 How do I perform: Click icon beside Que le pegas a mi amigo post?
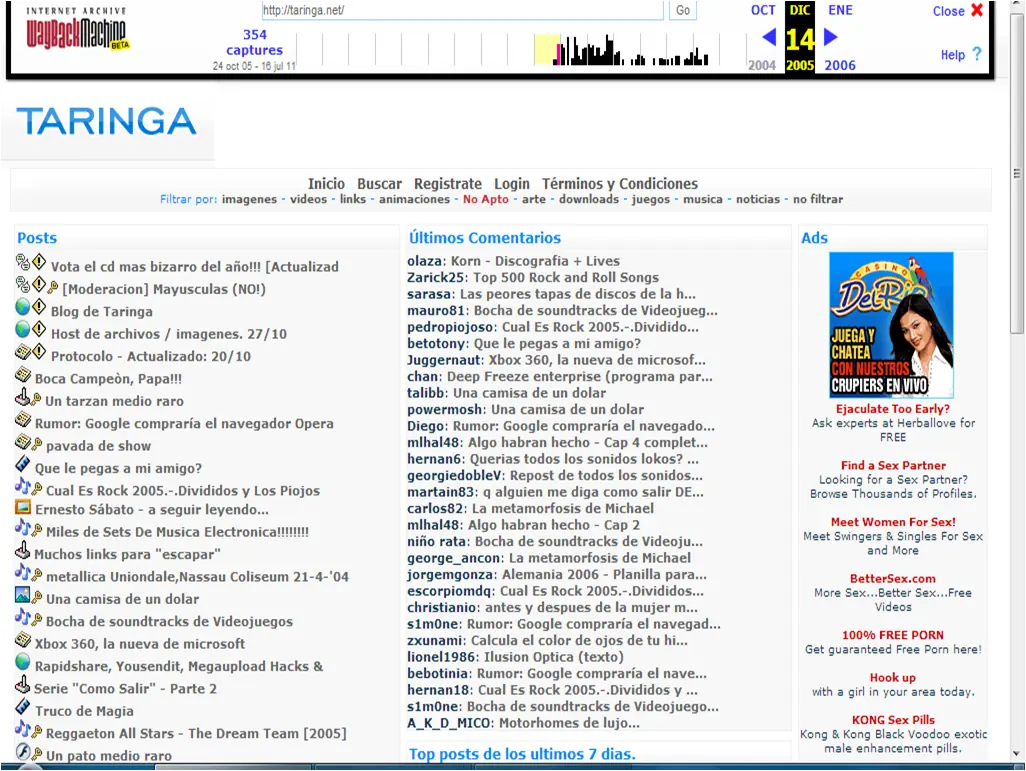coord(23,465)
